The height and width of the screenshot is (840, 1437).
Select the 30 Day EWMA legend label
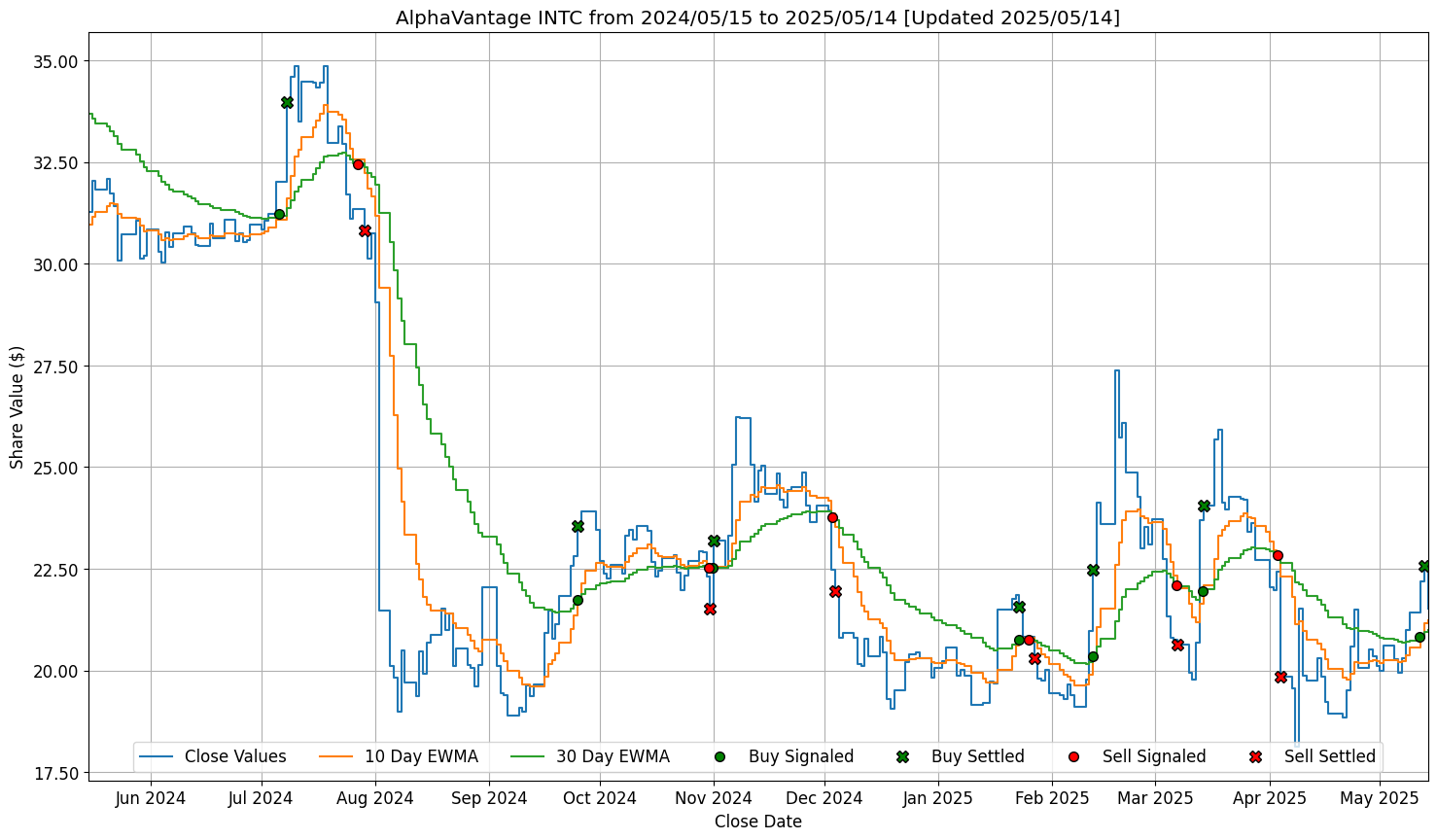[x=613, y=756]
